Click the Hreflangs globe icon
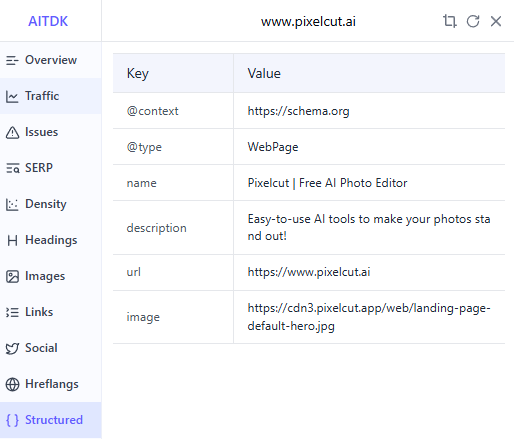 pos(12,384)
